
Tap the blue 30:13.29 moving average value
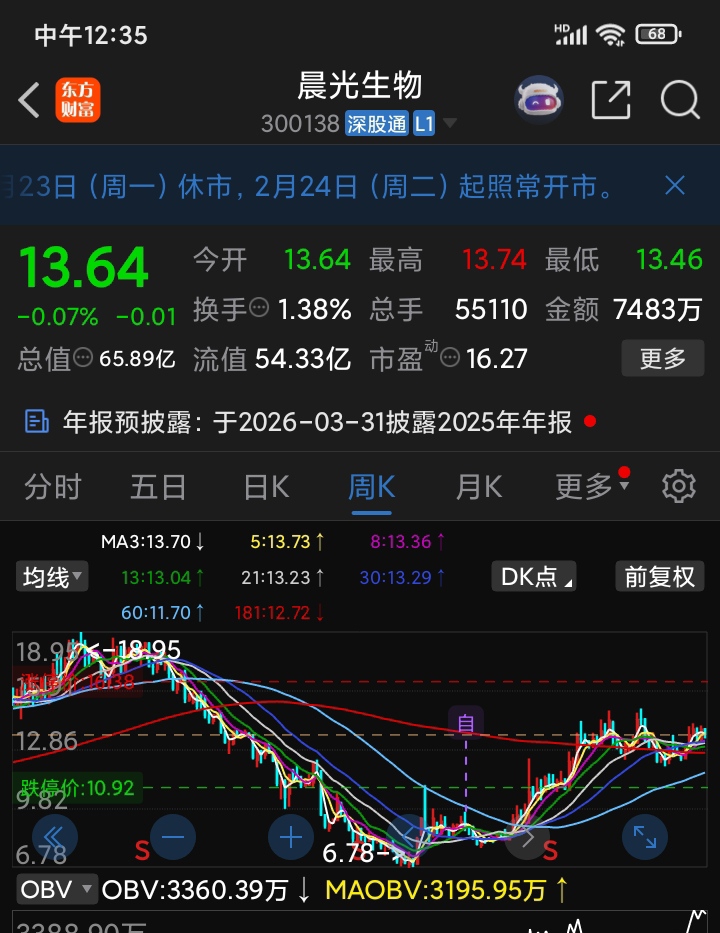tap(403, 577)
